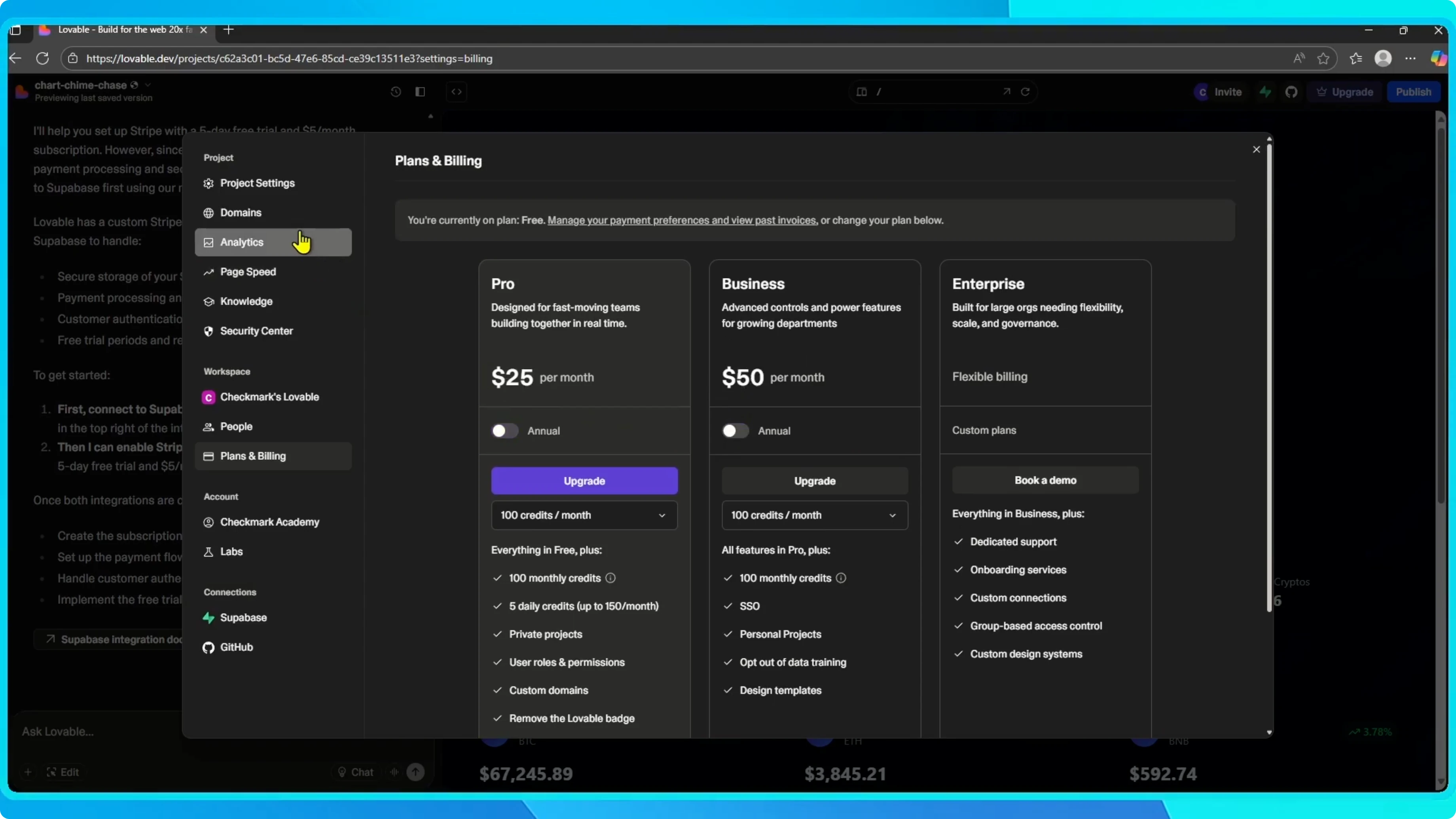Send the message with the up-arrow button
The image size is (1456, 819).
pyautogui.click(x=415, y=772)
